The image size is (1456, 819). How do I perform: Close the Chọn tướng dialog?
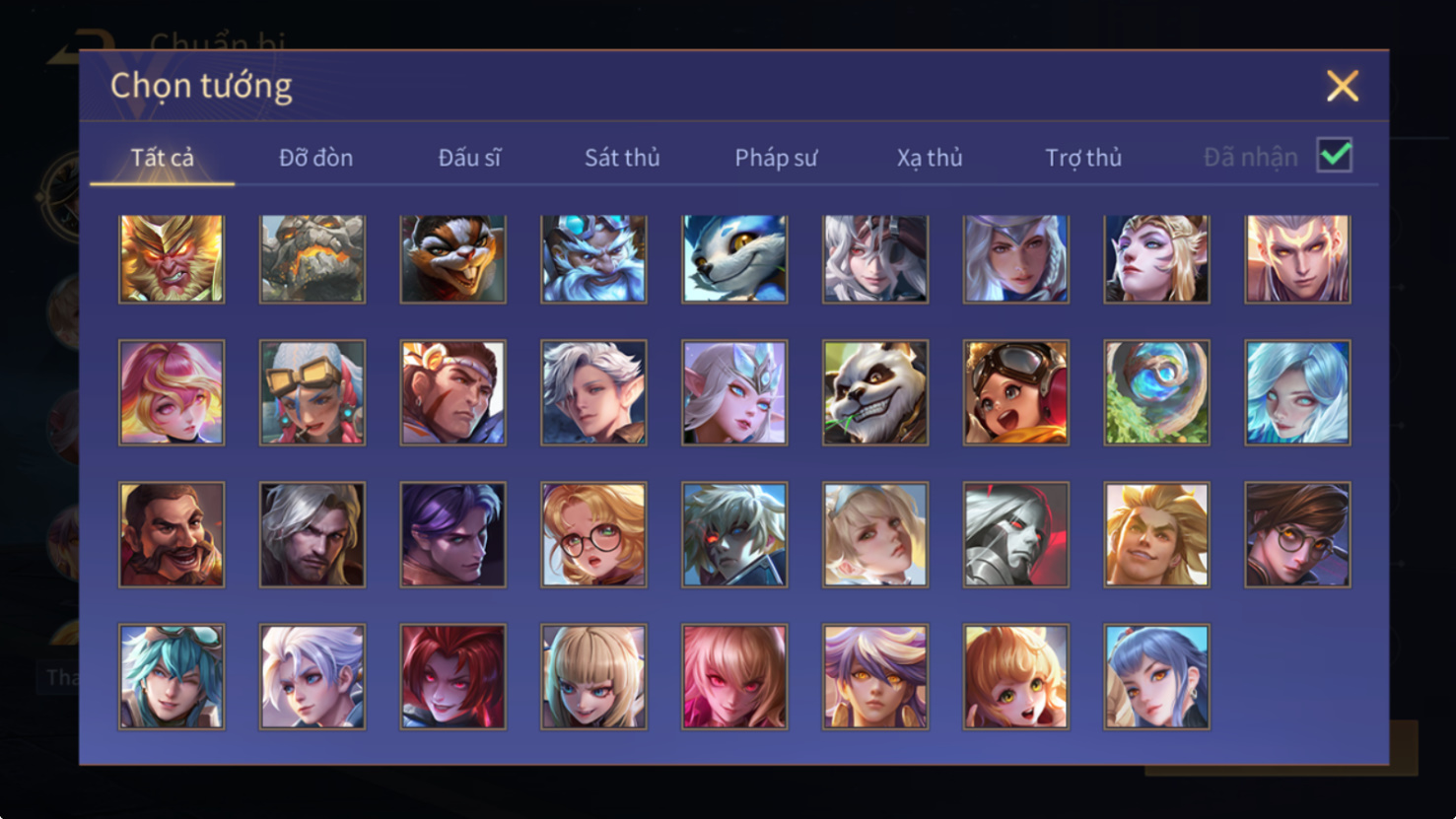[1343, 86]
